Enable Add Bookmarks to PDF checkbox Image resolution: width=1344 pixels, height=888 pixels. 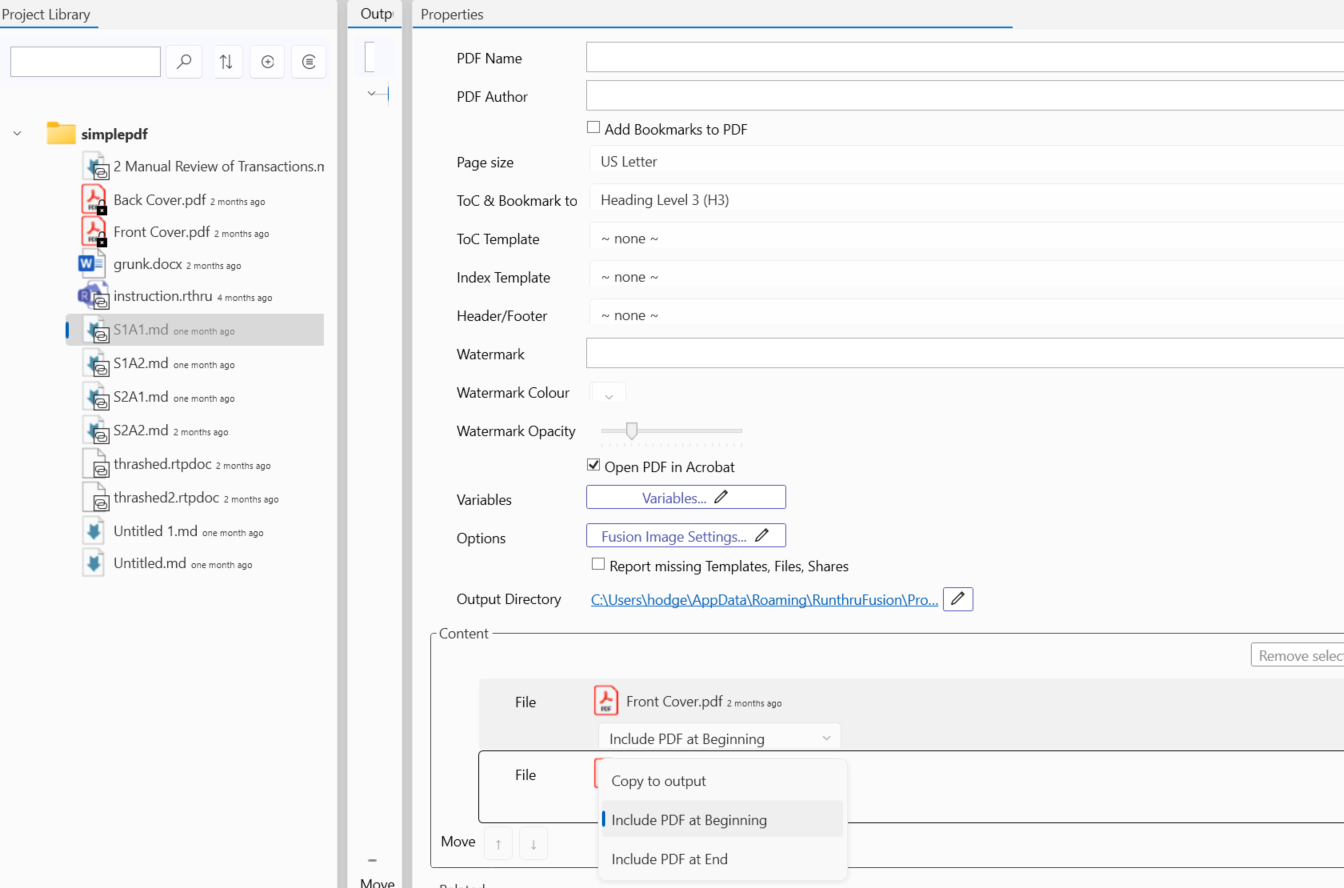(594, 128)
